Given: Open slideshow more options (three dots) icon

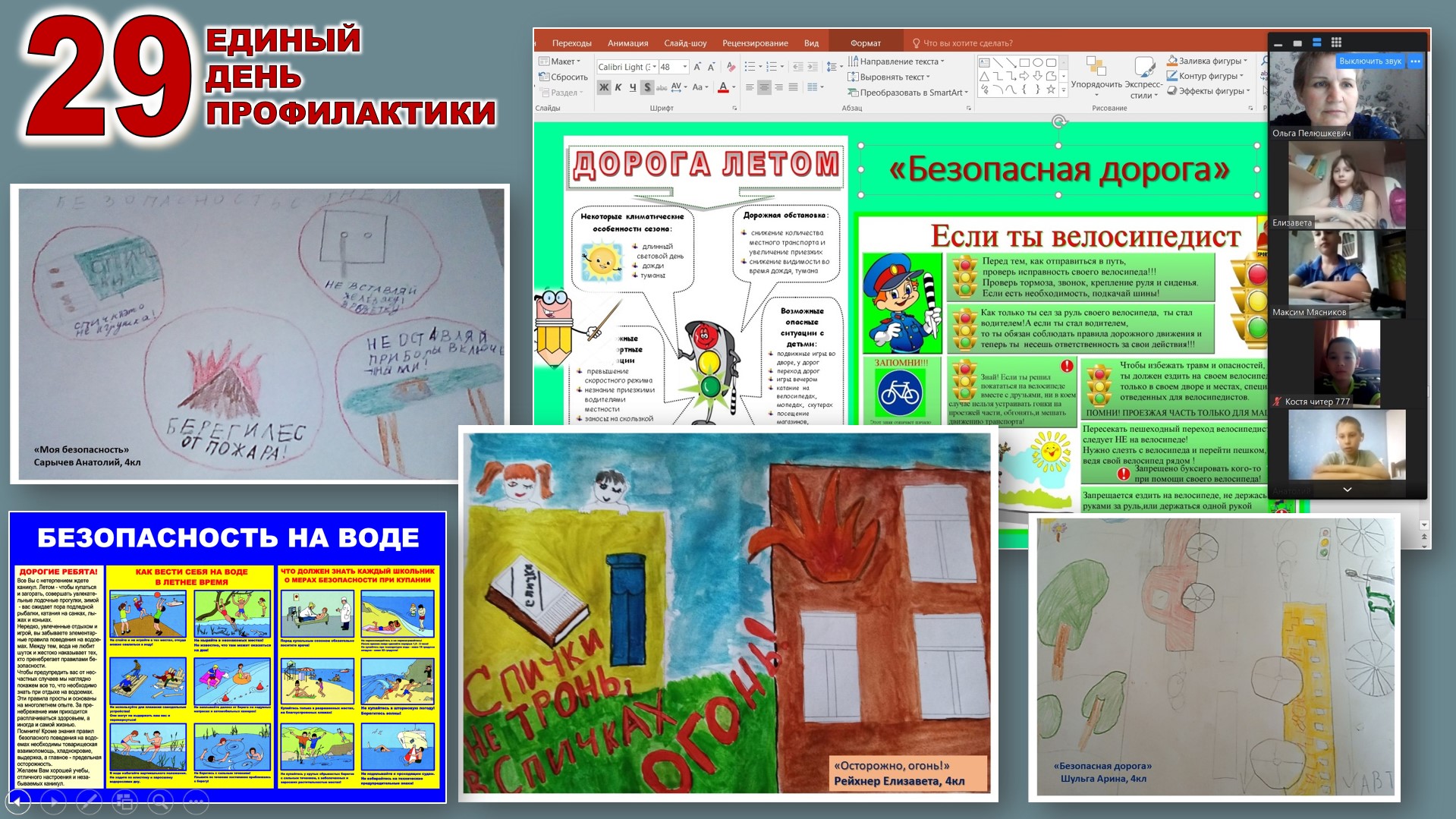Looking at the screenshot, I should pos(196,800).
